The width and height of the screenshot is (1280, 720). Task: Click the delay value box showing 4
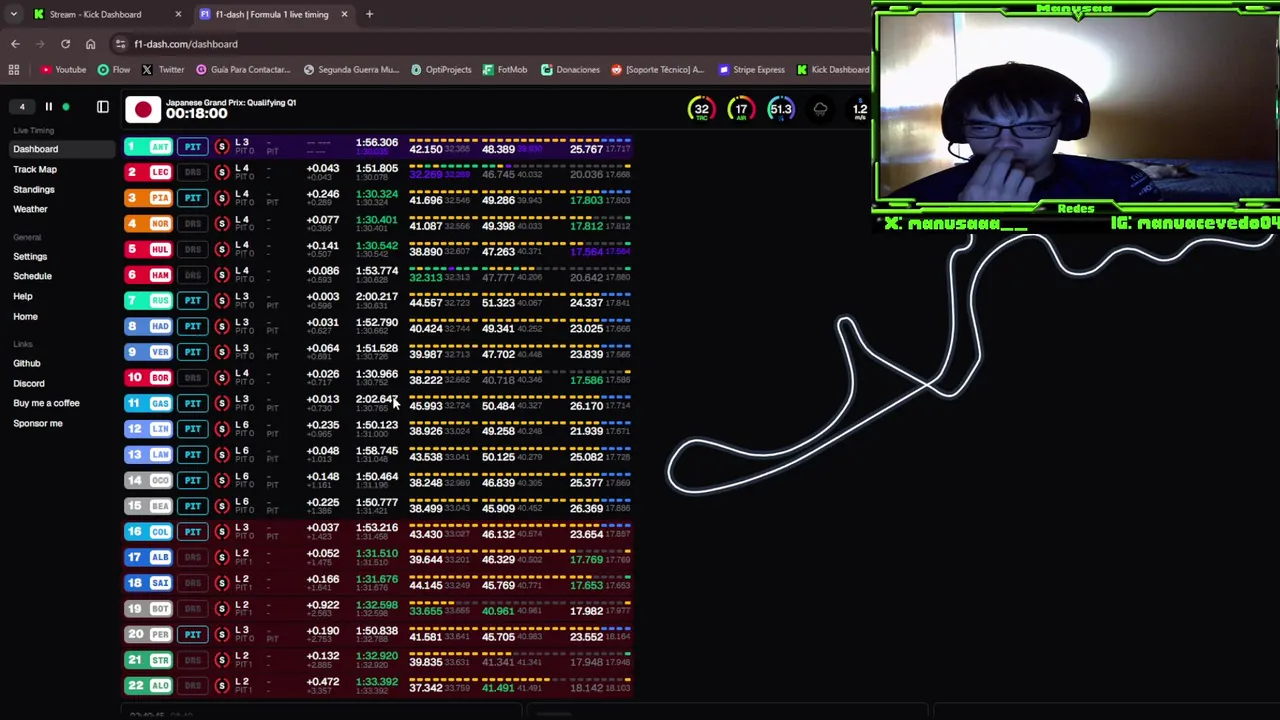coord(22,107)
